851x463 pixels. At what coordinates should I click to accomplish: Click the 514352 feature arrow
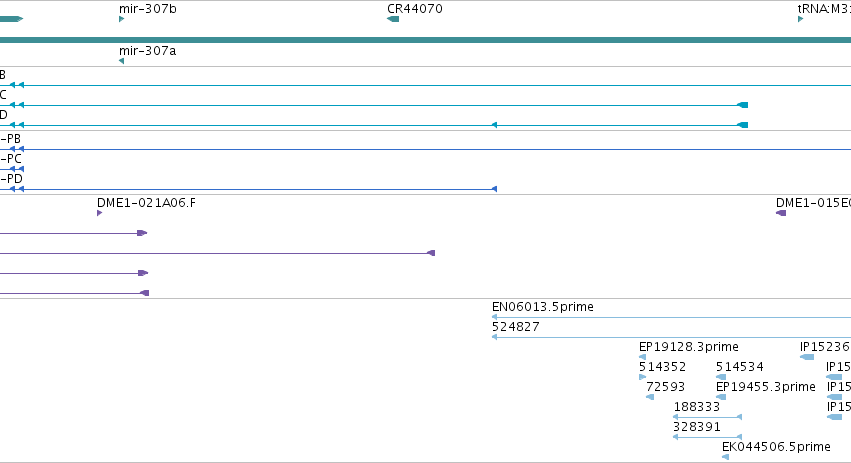pyautogui.click(x=643, y=377)
